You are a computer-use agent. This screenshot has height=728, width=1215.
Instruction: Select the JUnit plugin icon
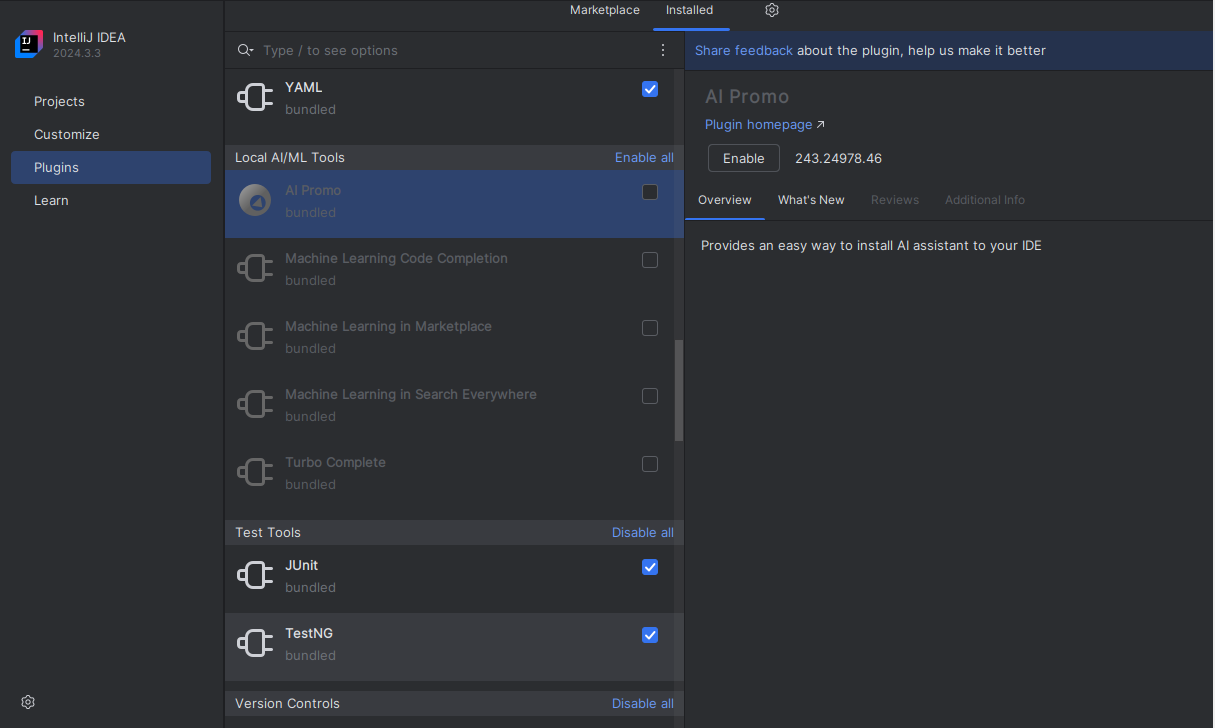[255, 575]
